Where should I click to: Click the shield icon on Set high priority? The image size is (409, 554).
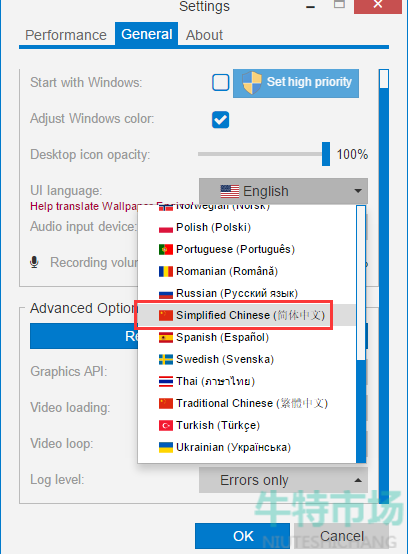252,83
